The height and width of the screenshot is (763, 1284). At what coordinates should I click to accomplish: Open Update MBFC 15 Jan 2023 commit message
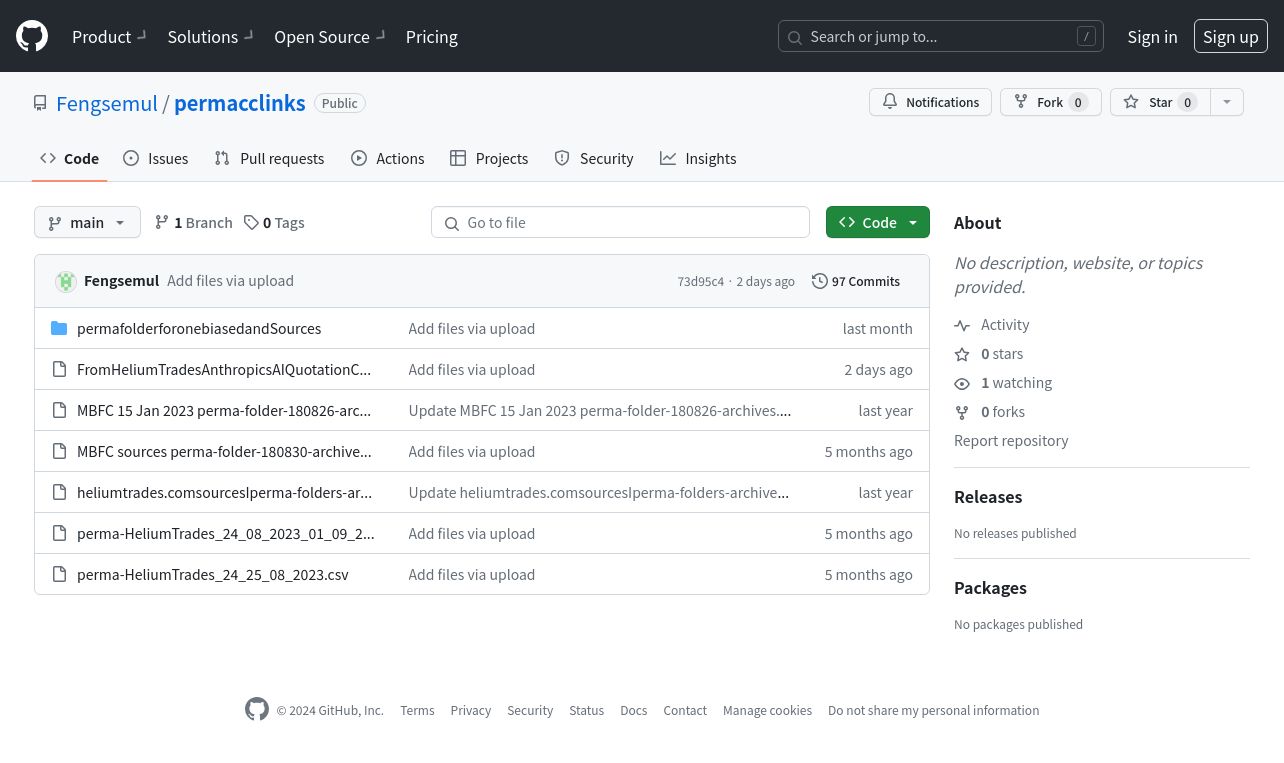pyautogui.click(x=600, y=410)
